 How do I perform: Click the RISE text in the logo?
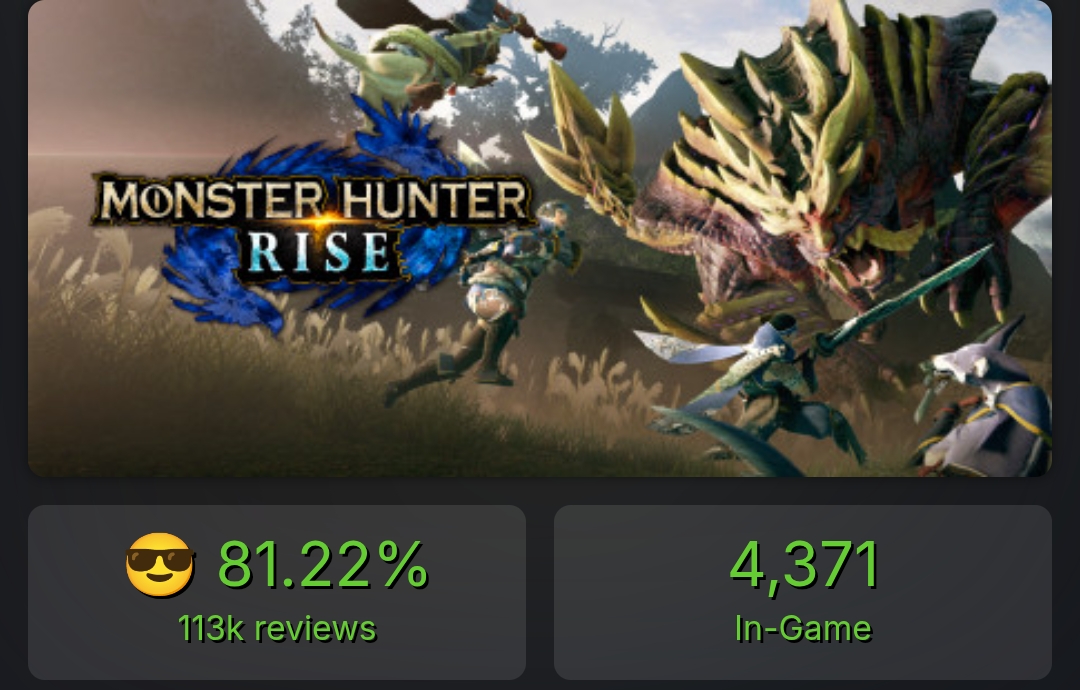pyautogui.click(x=319, y=253)
